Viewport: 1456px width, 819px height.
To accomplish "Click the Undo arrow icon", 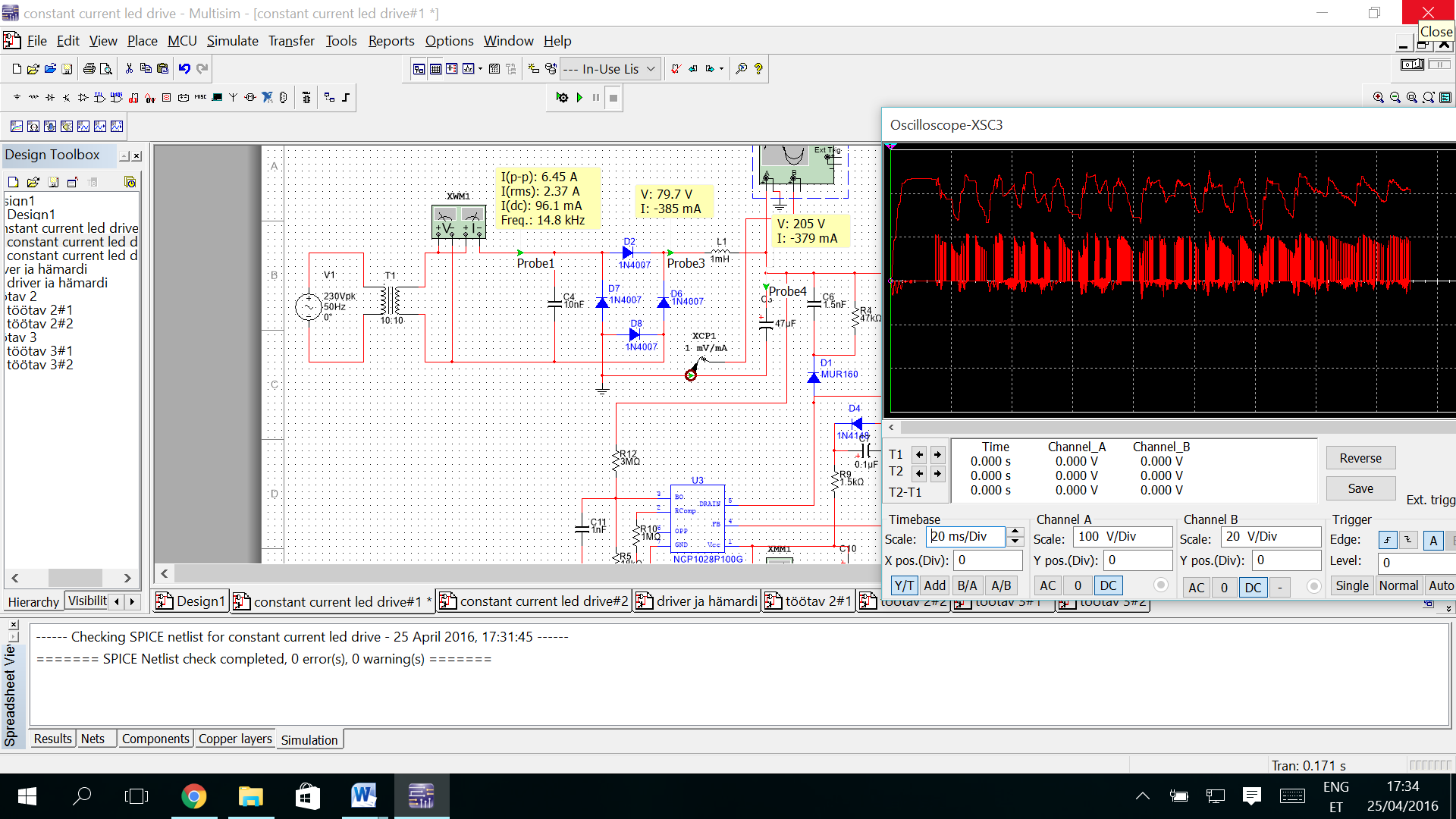I will click(x=184, y=69).
